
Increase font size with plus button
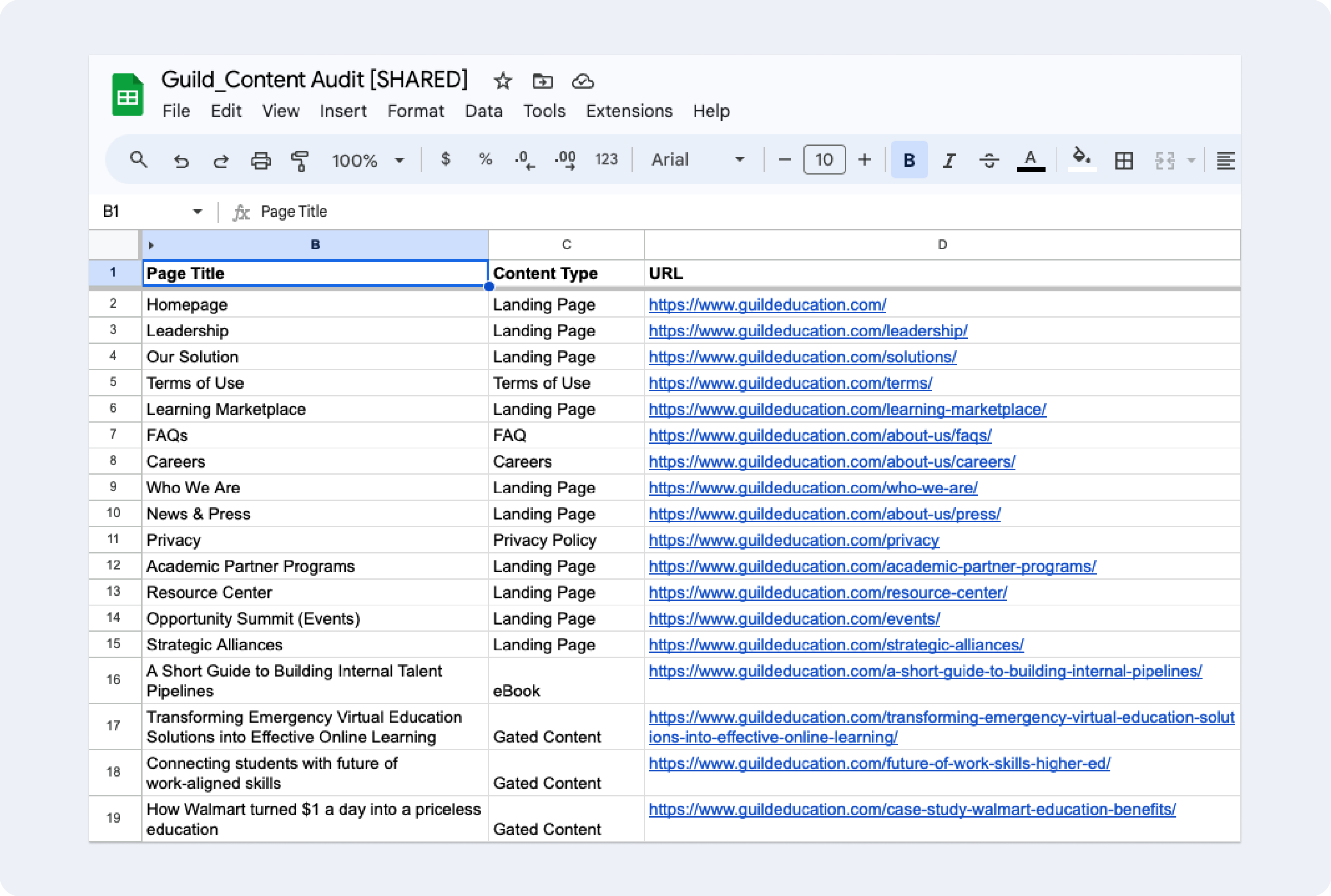point(865,159)
